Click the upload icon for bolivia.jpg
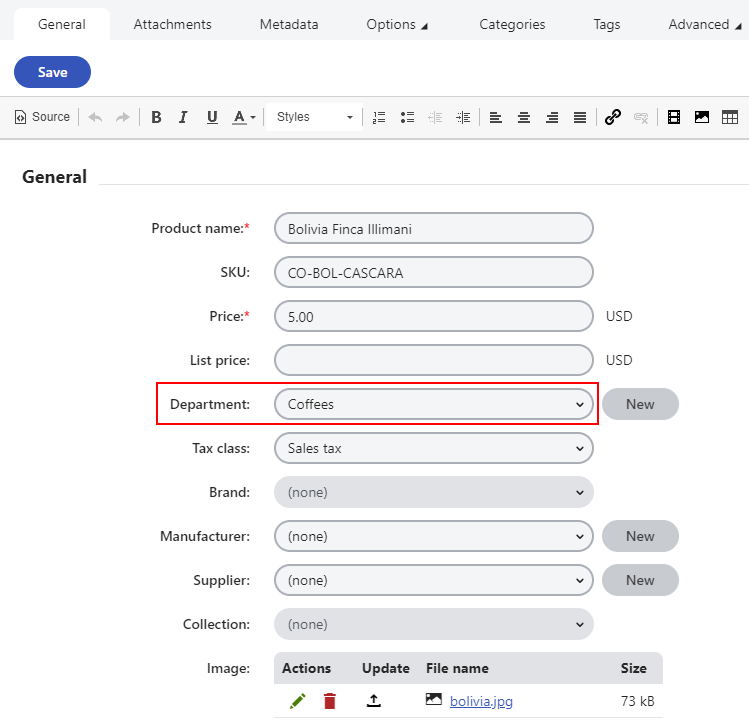This screenshot has width=749, height=723. pyautogui.click(x=374, y=701)
